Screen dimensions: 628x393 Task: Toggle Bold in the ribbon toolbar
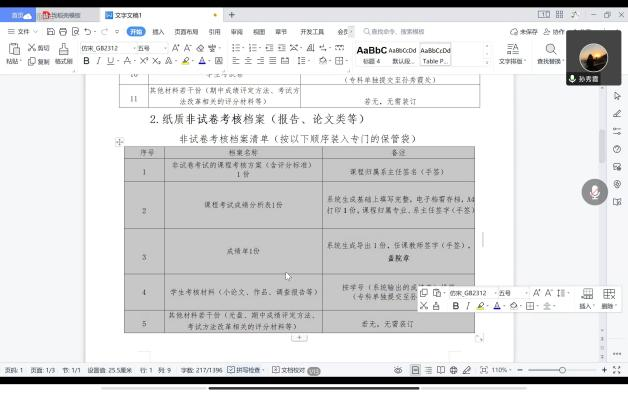pyautogui.click(x=86, y=61)
